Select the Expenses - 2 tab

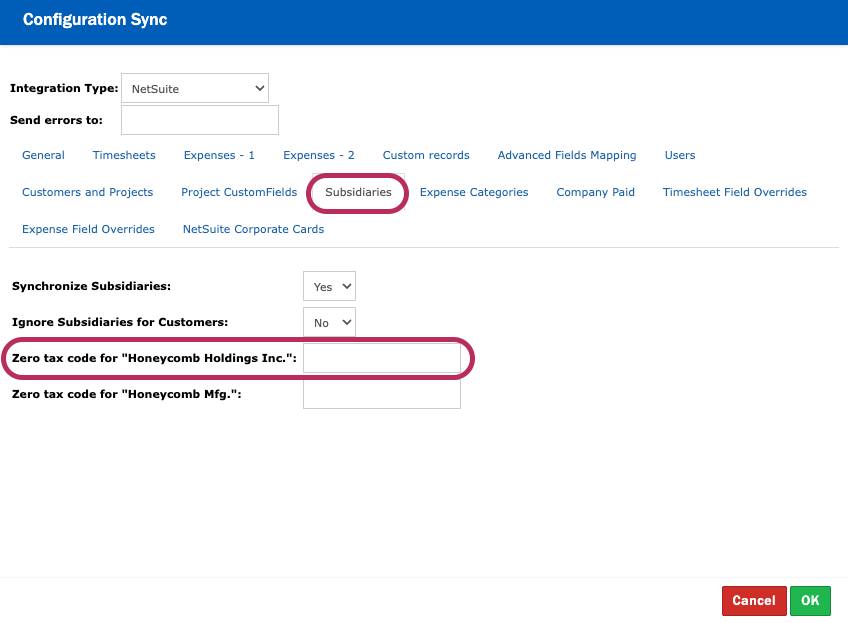click(x=319, y=155)
